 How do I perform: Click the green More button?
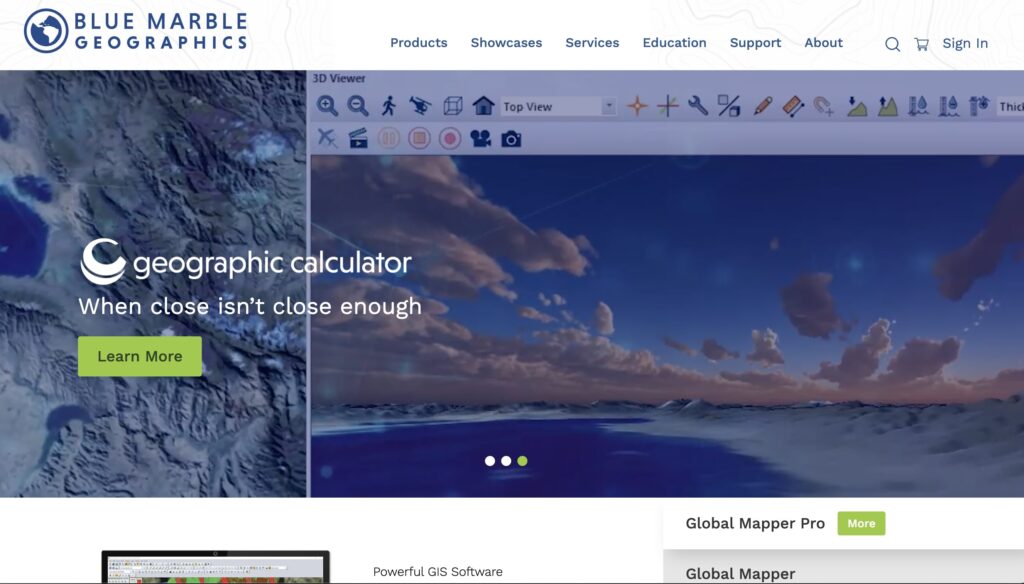point(861,523)
